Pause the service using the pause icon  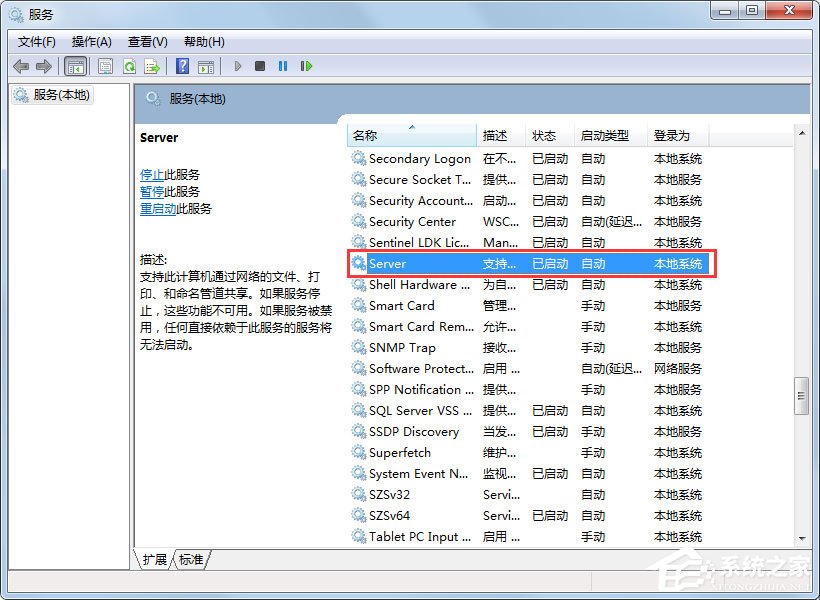(283, 66)
